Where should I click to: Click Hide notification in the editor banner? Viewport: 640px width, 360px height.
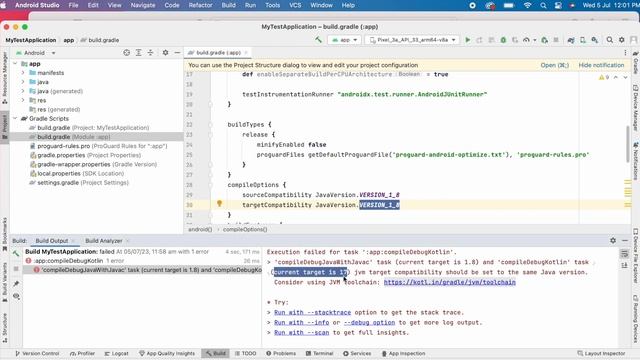[x=601, y=65]
